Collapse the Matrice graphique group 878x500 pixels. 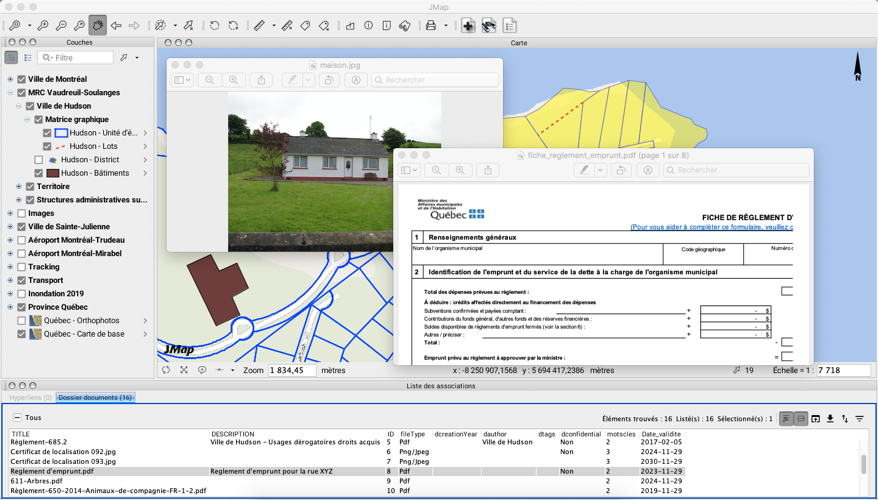click(x=27, y=120)
